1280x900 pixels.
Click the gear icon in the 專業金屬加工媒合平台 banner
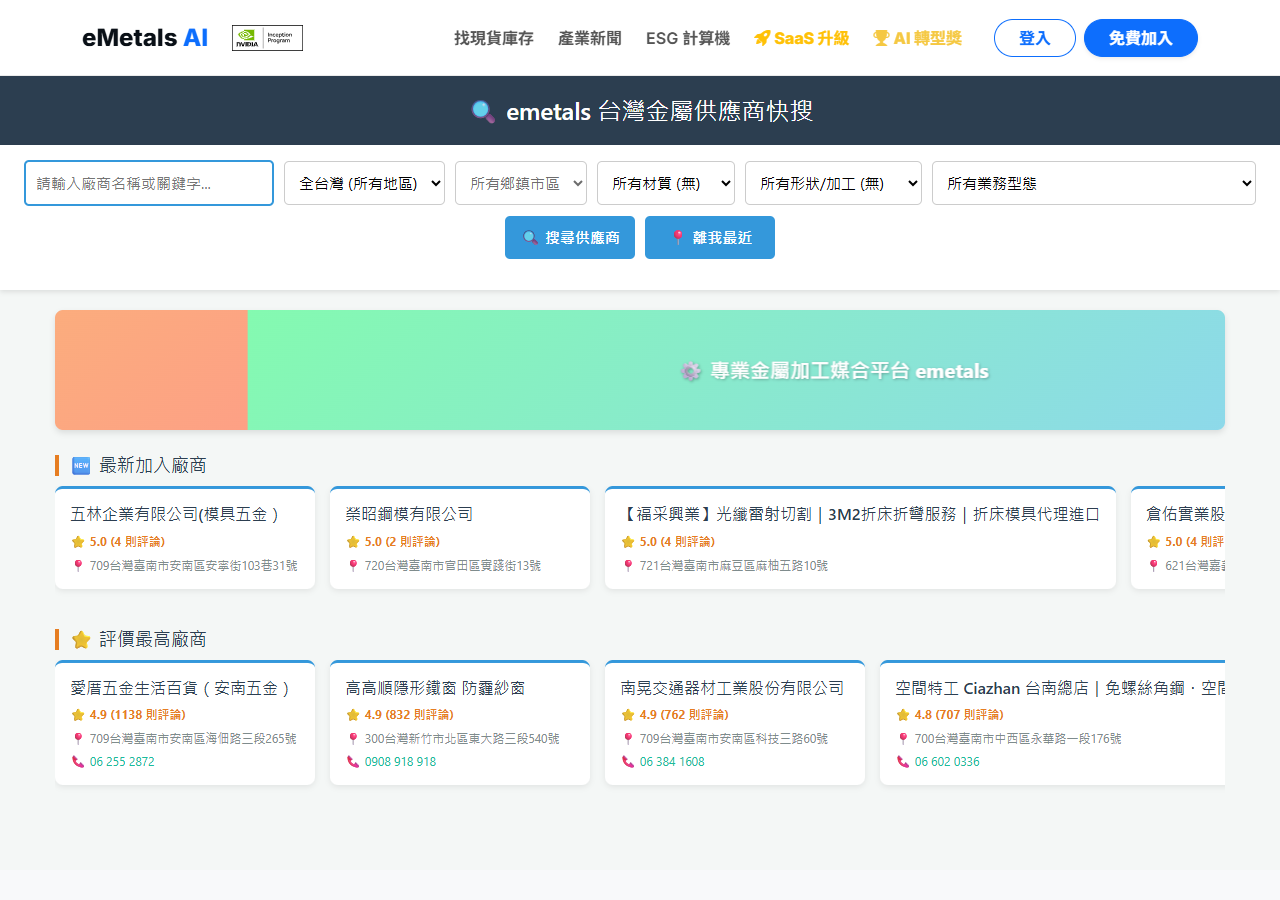point(691,371)
